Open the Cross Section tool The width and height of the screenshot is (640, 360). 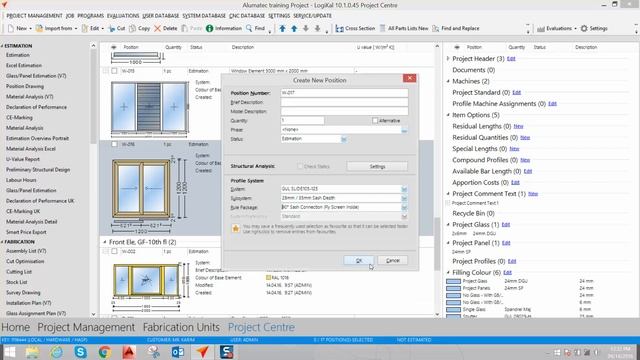355,28
